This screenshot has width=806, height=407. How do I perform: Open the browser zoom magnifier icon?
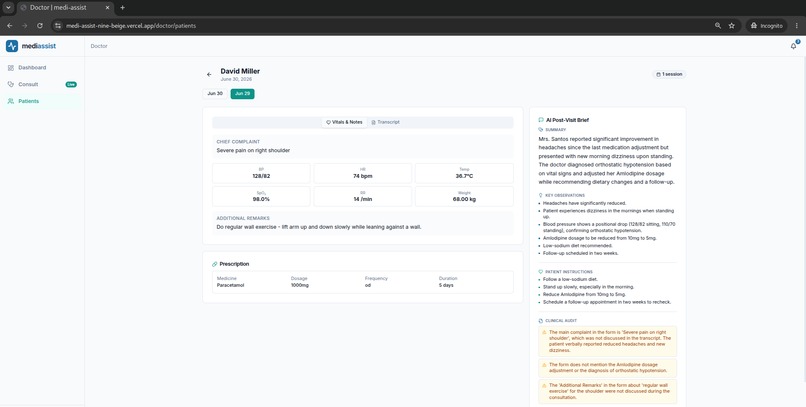point(718,26)
